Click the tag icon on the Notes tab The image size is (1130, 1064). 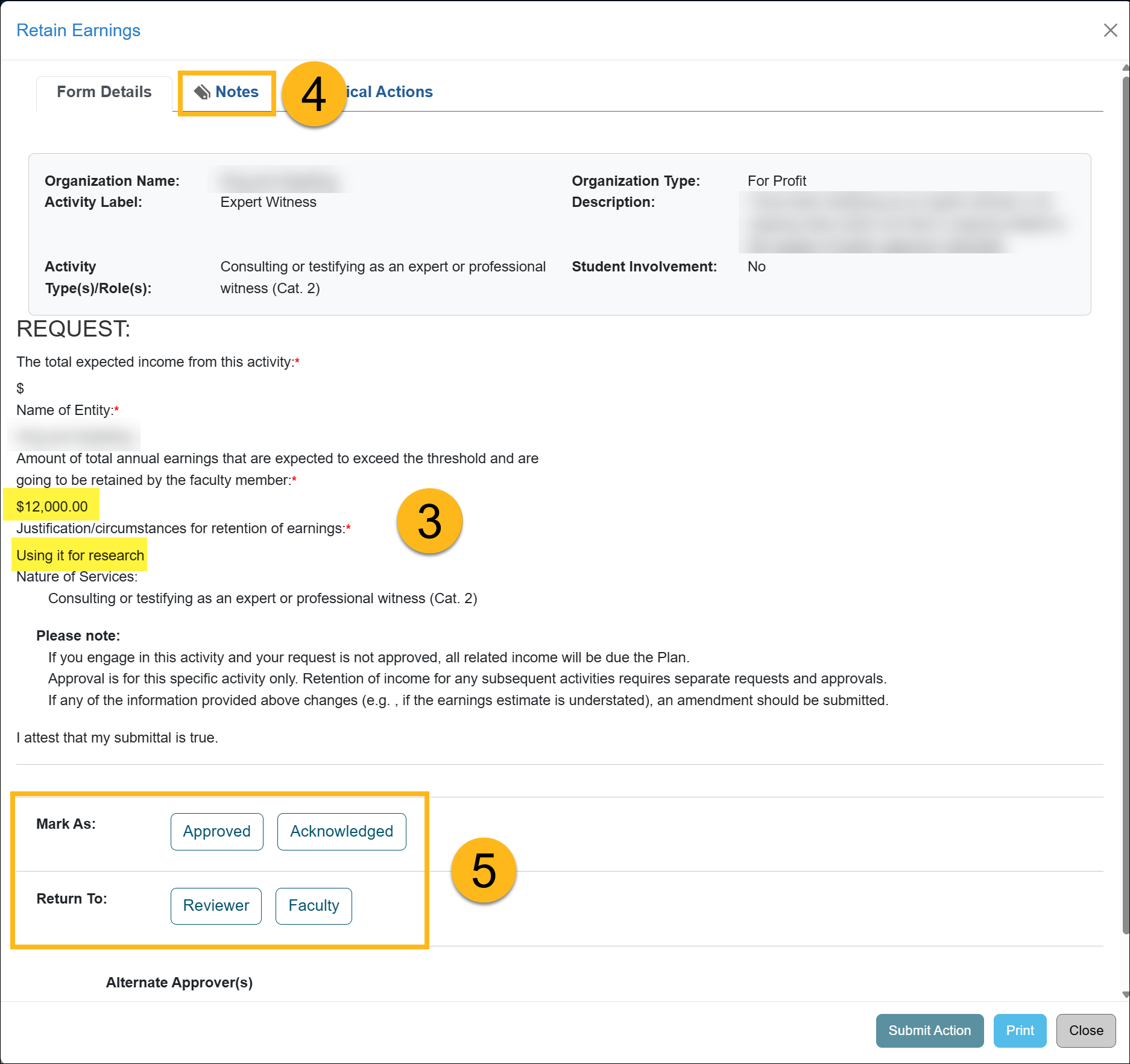click(x=201, y=92)
